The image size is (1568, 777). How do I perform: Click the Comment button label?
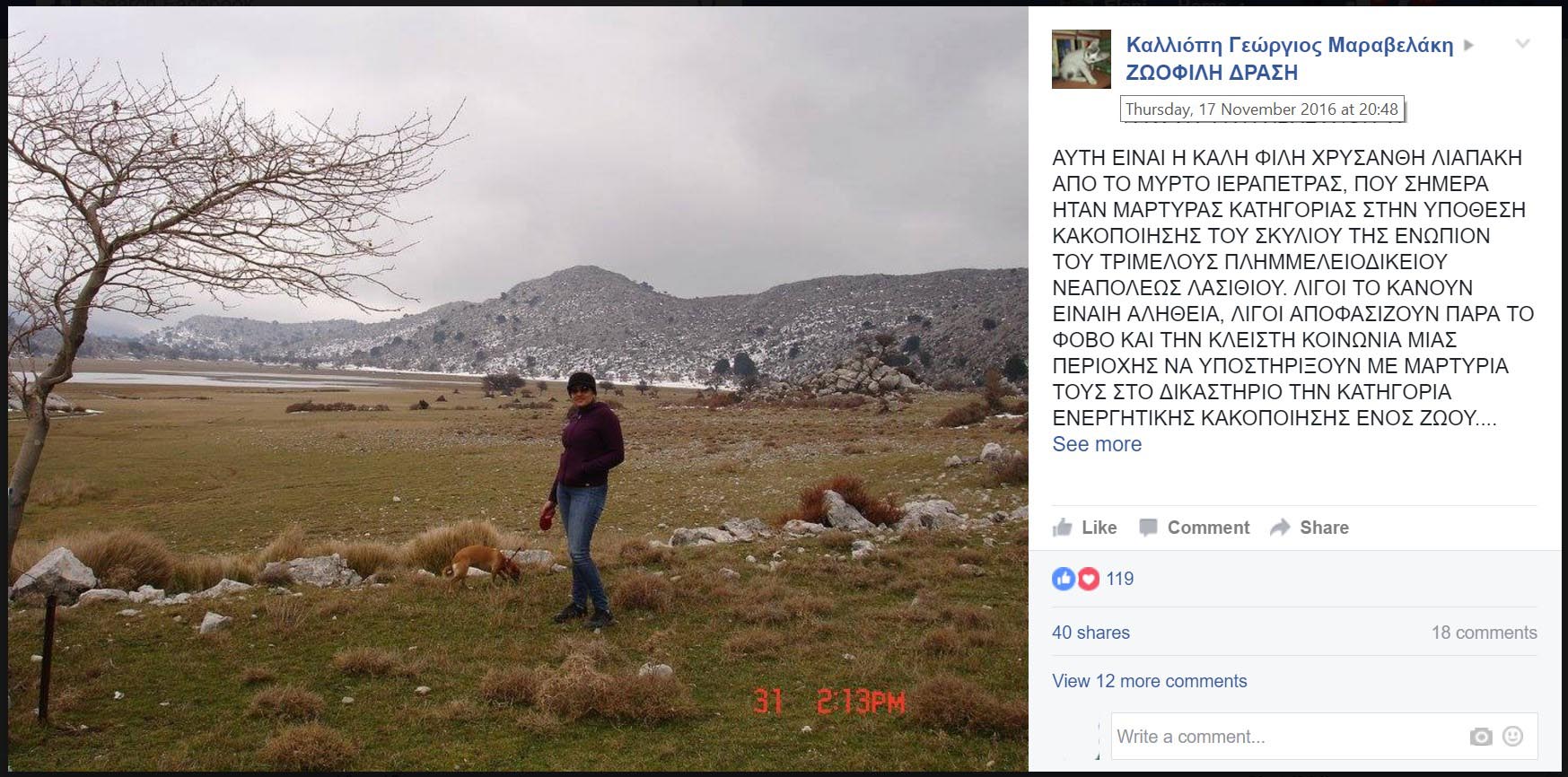click(1208, 528)
